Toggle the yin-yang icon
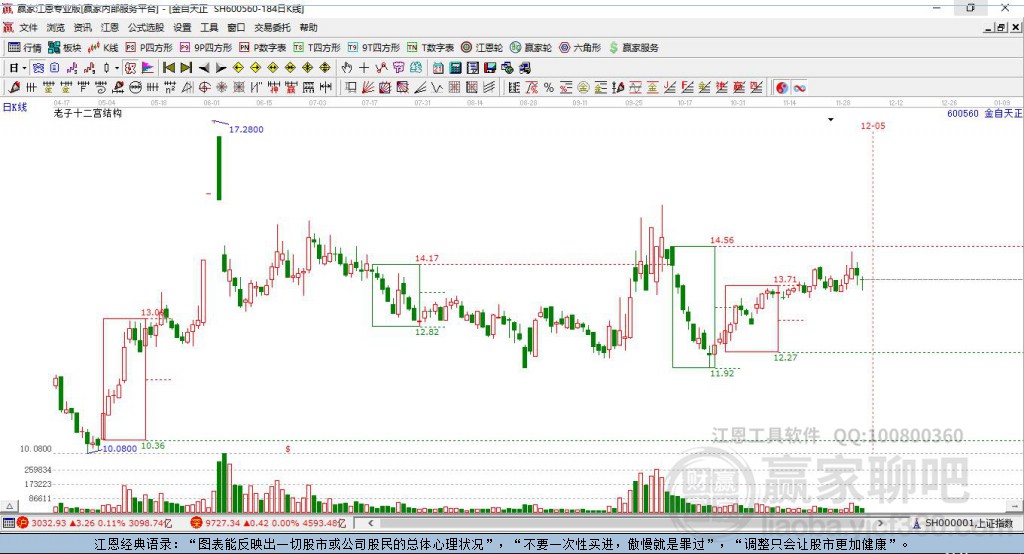Image resolution: width=1024 pixels, height=554 pixels. point(782,88)
